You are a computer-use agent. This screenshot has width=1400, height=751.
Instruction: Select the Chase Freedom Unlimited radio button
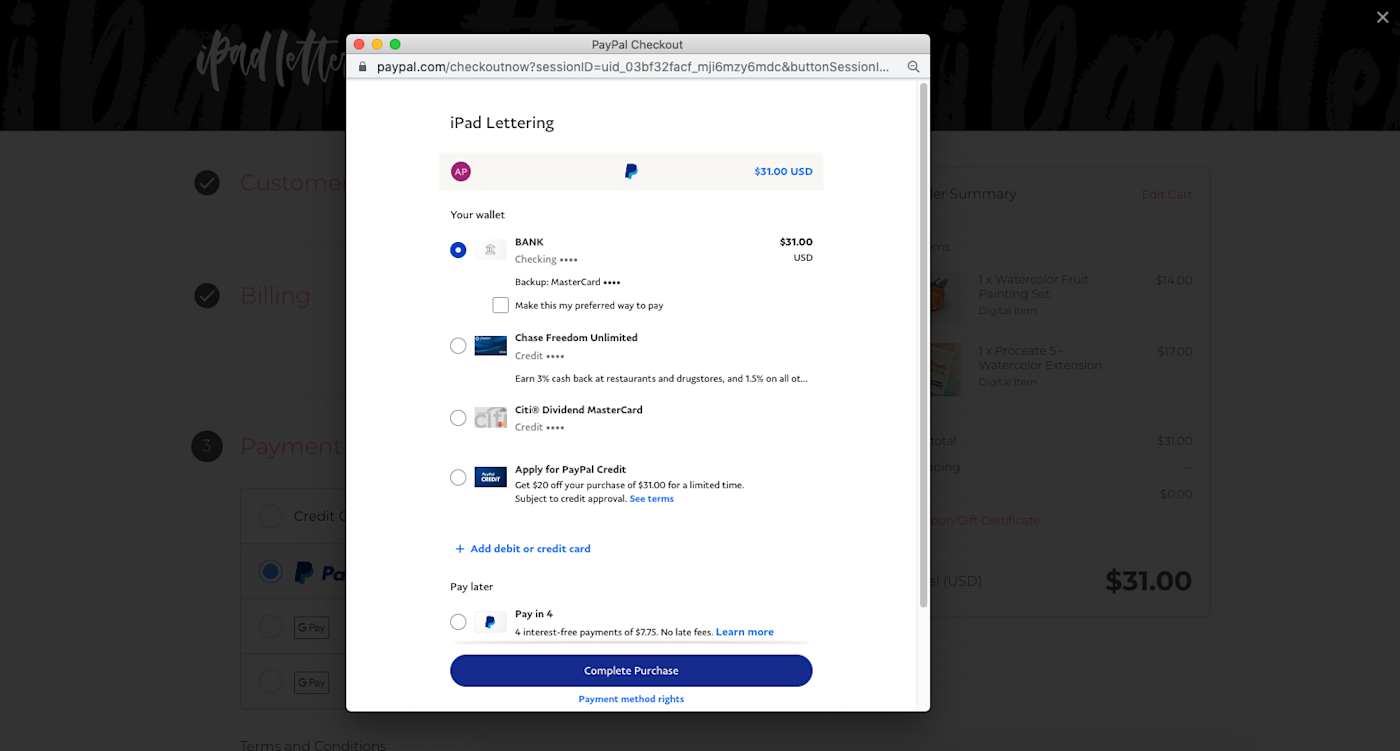click(x=458, y=346)
